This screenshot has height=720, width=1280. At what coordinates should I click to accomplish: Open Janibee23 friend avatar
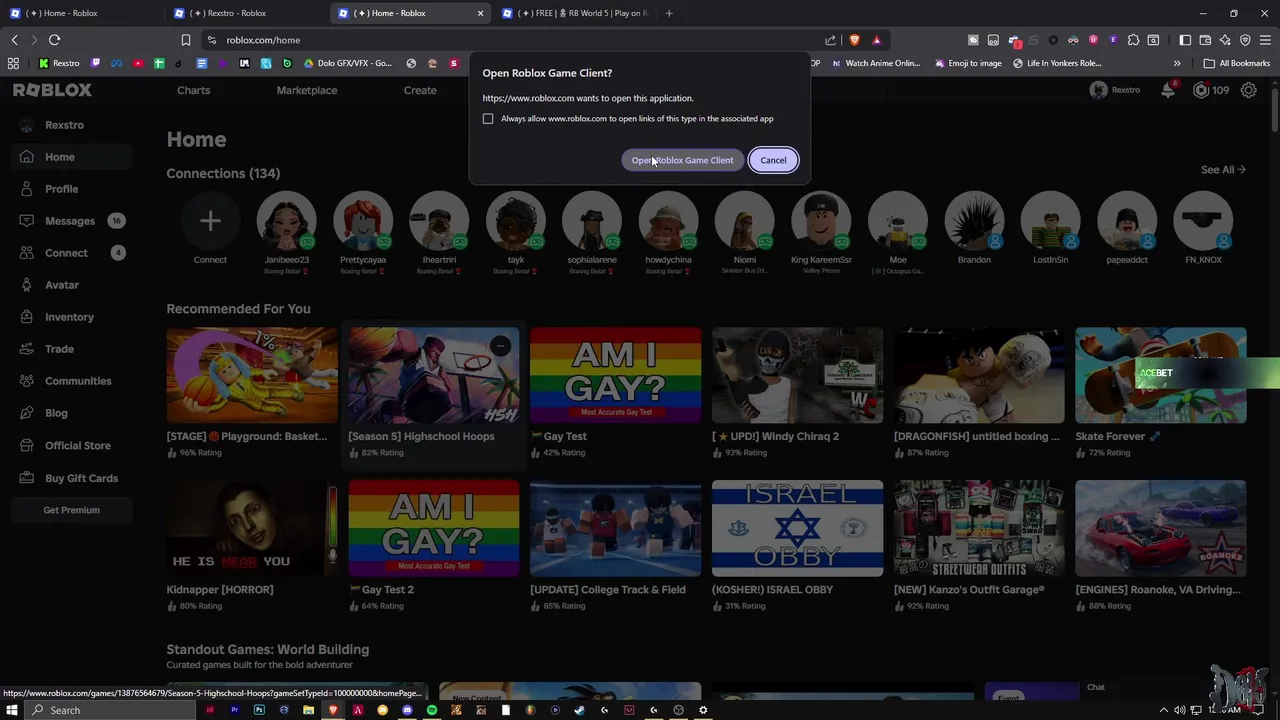coord(287,221)
